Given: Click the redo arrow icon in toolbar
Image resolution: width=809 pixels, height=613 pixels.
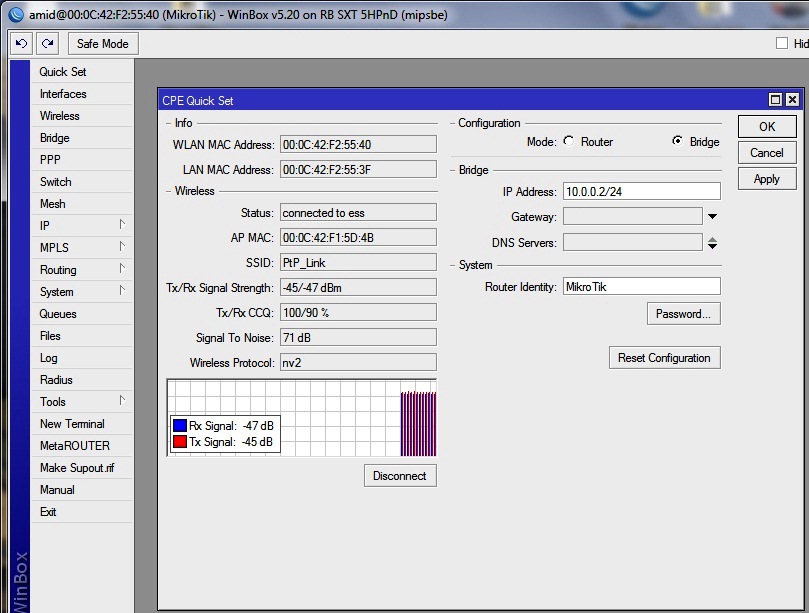Looking at the screenshot, I should coord(47,44).
